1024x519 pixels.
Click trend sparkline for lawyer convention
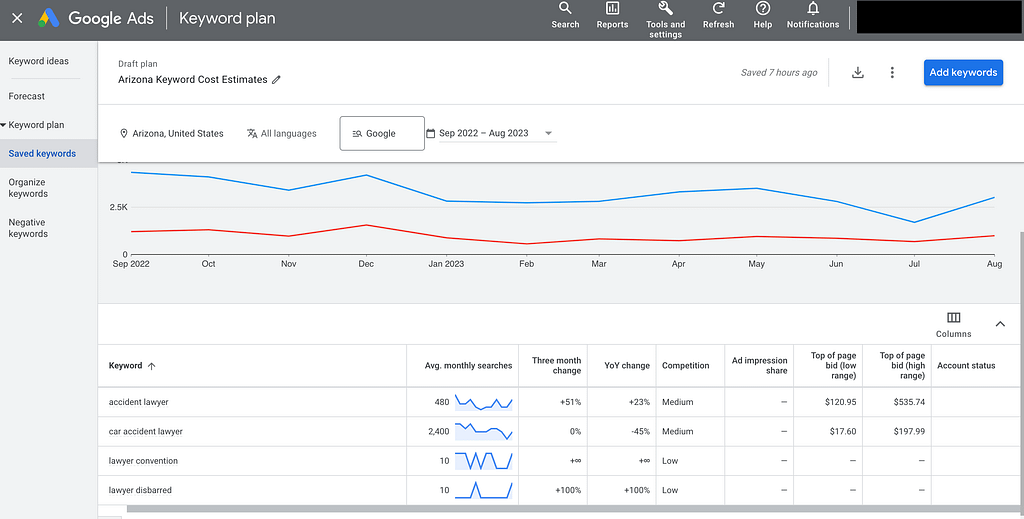point(483,461)
